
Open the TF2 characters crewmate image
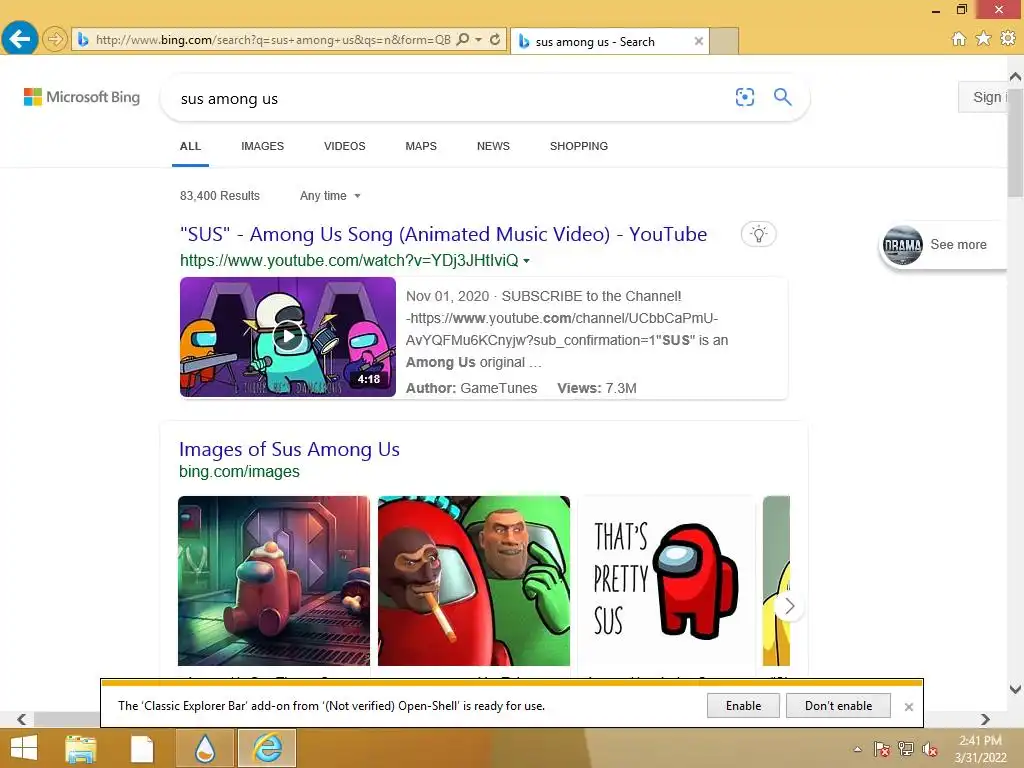click(473, 581)
